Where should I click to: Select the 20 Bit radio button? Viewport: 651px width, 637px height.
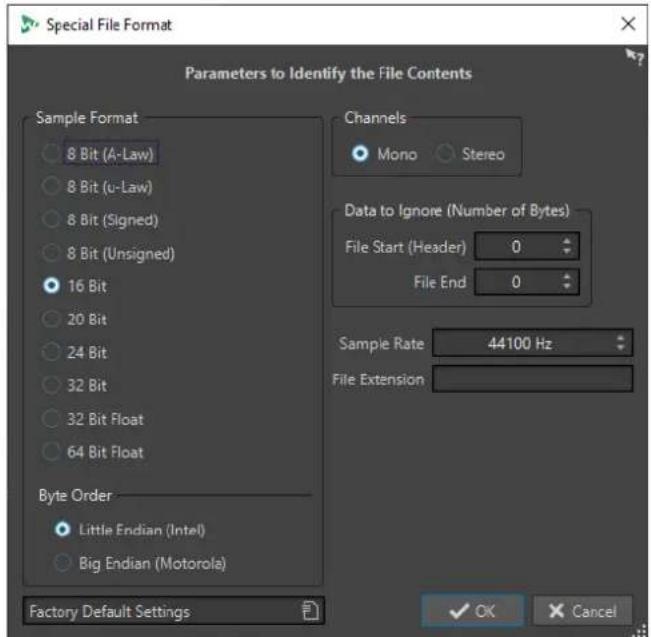pos(51,319)
